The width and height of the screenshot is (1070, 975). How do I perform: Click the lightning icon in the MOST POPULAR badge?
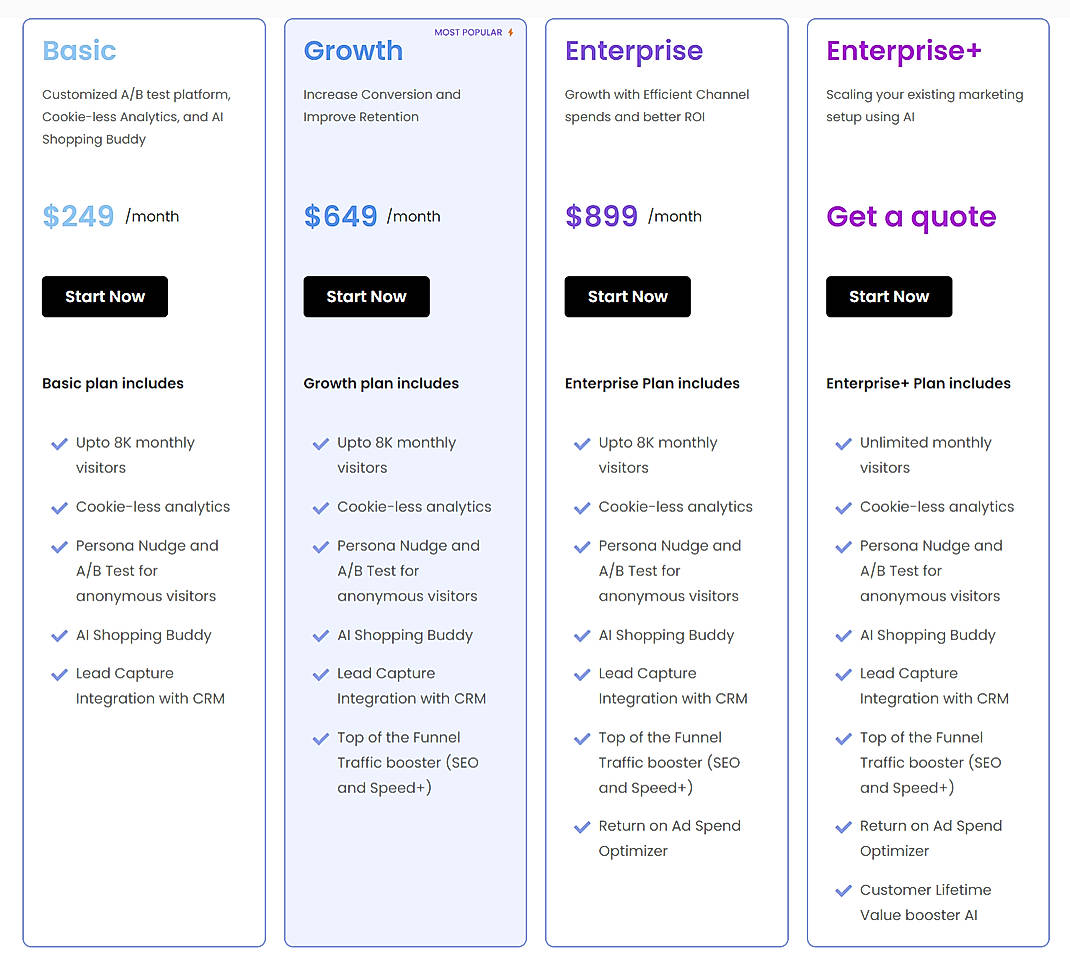(512, 31)
